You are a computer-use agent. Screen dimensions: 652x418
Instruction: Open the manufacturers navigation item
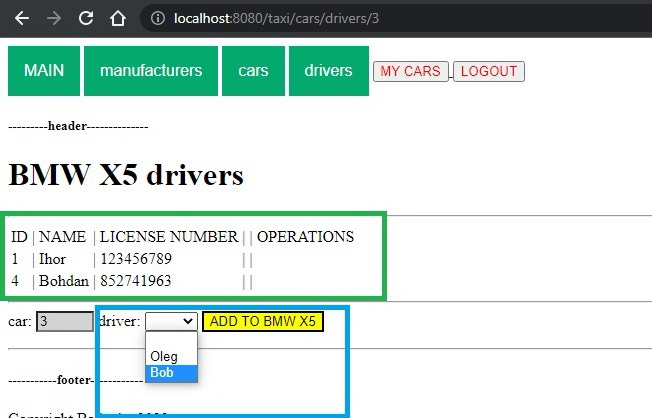point(151,71)
